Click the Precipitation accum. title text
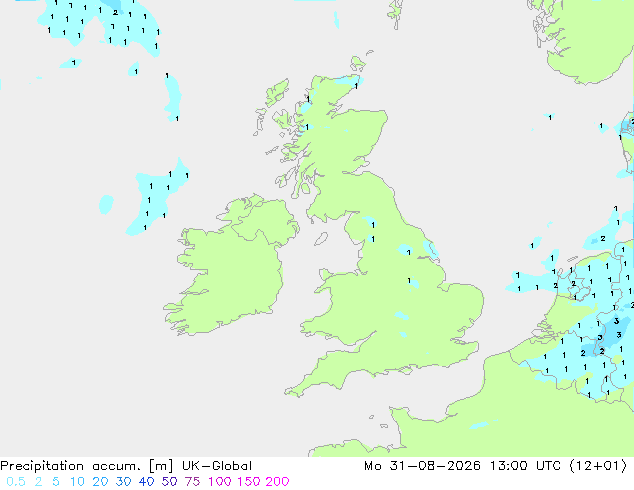The image size is (634, 490). [71, 466]
